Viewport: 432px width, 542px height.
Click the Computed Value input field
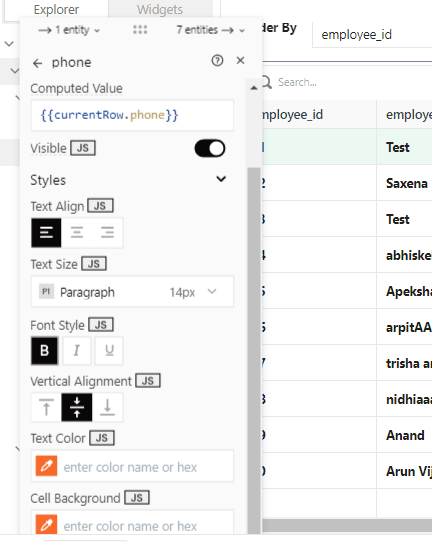(132, 115)
